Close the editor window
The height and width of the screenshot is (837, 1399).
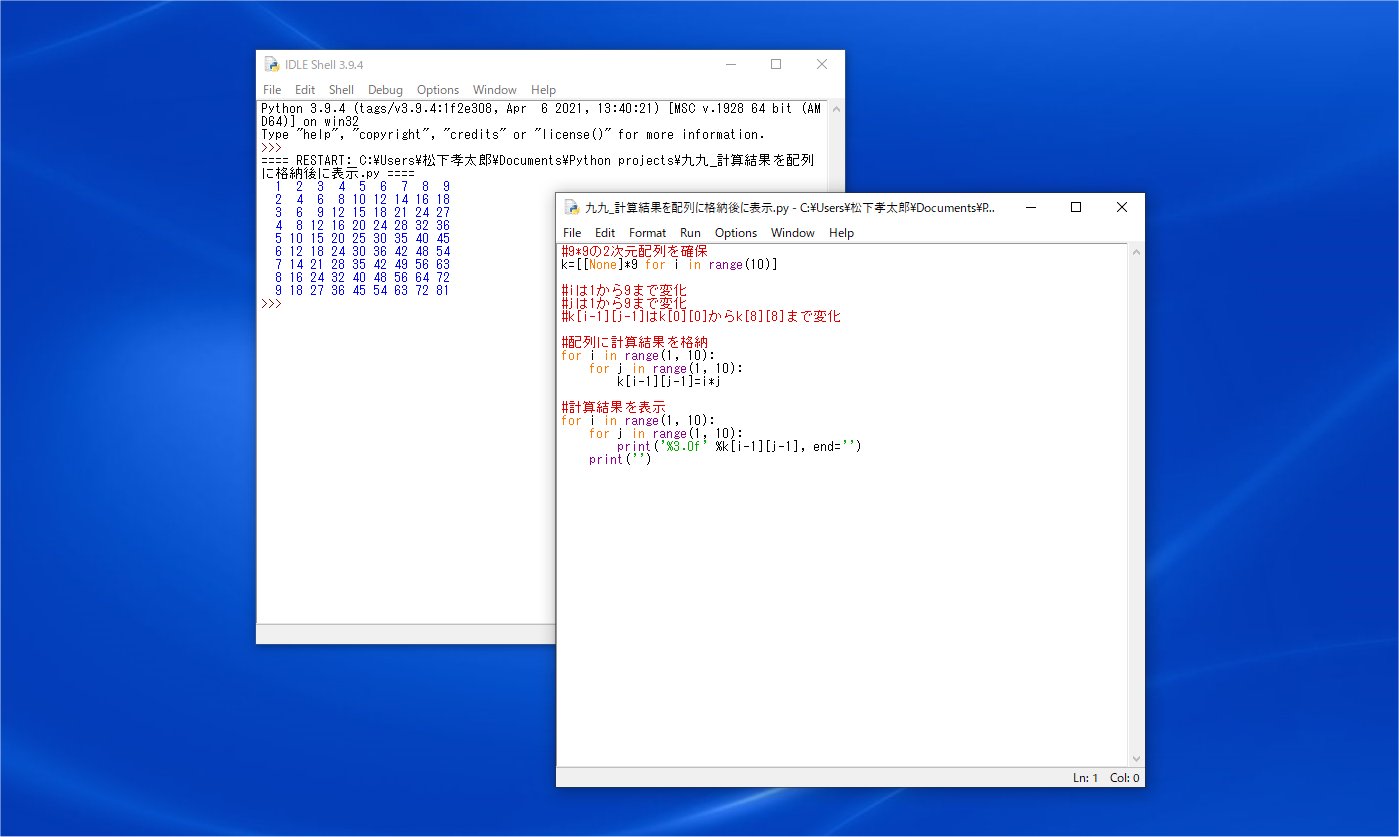1122,207
